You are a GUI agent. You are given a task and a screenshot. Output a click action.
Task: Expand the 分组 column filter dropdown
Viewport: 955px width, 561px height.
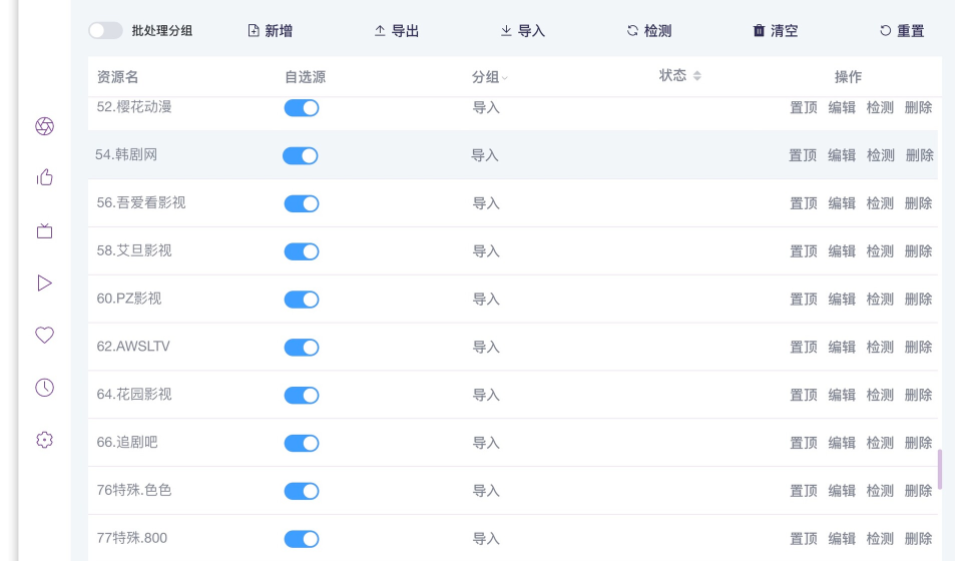click(505, 78)
